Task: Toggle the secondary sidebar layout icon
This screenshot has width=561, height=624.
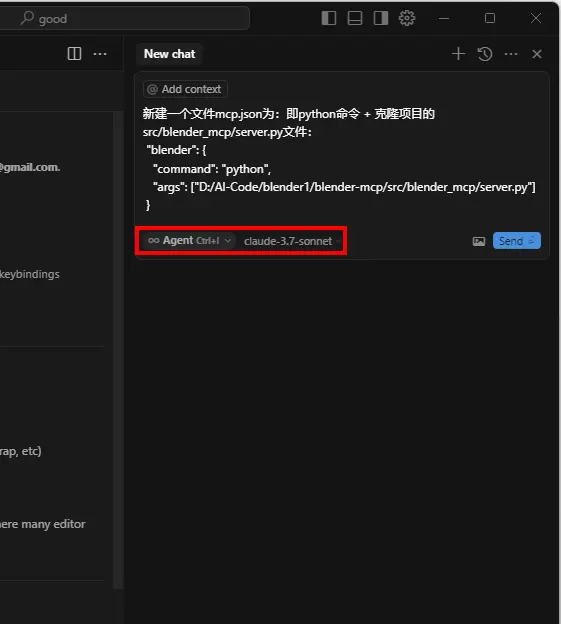Action: click(x=381, y=18)
